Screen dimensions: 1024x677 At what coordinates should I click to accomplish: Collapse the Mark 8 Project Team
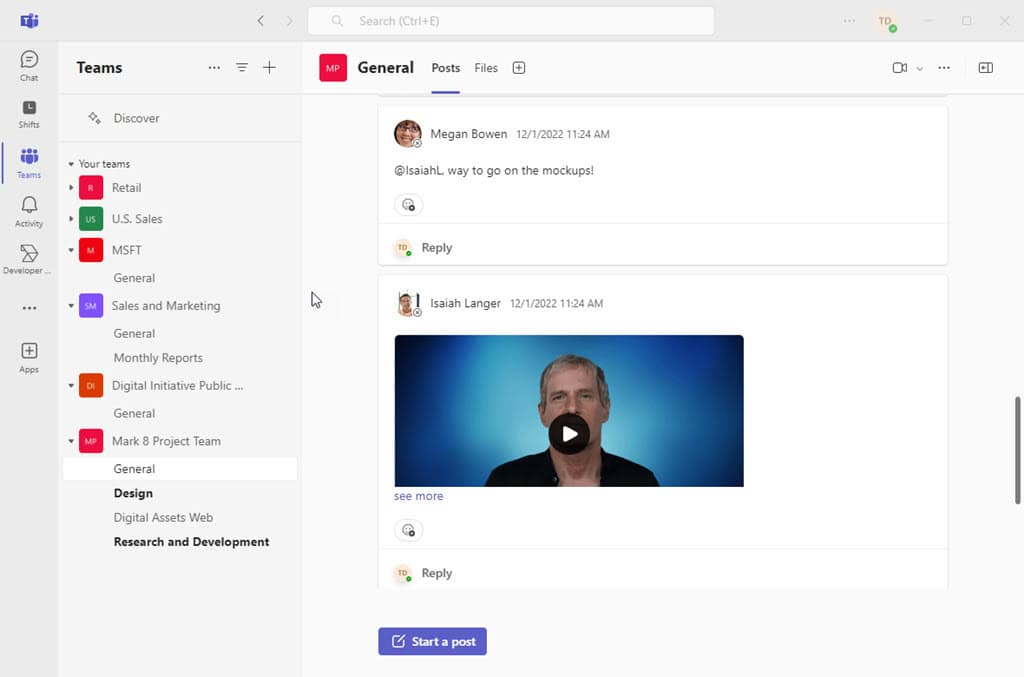[71, 441]
